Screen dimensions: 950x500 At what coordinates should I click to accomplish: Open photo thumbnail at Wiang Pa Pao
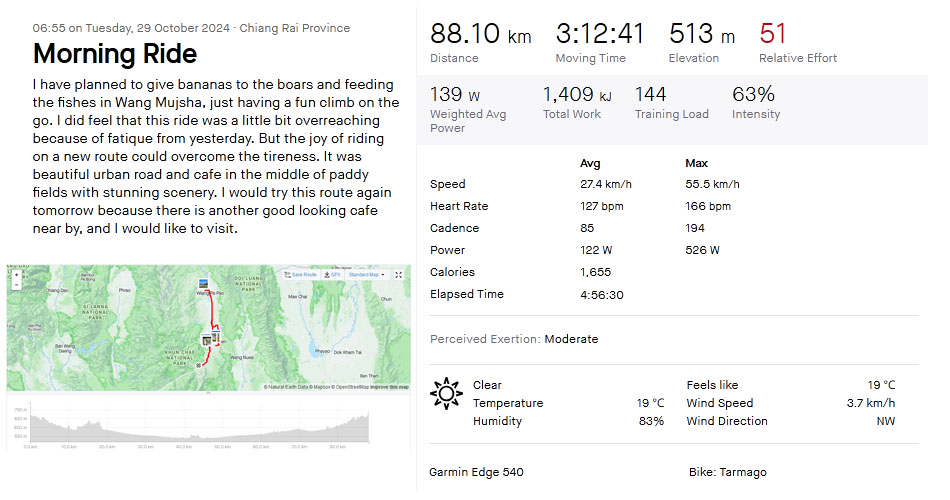pos(204,284)
